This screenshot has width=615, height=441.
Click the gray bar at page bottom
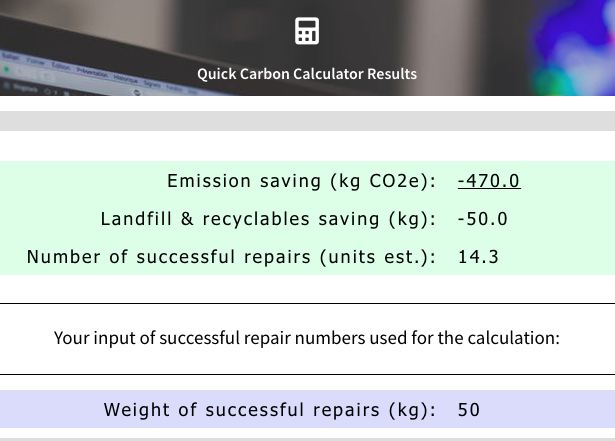pos(308,439)
